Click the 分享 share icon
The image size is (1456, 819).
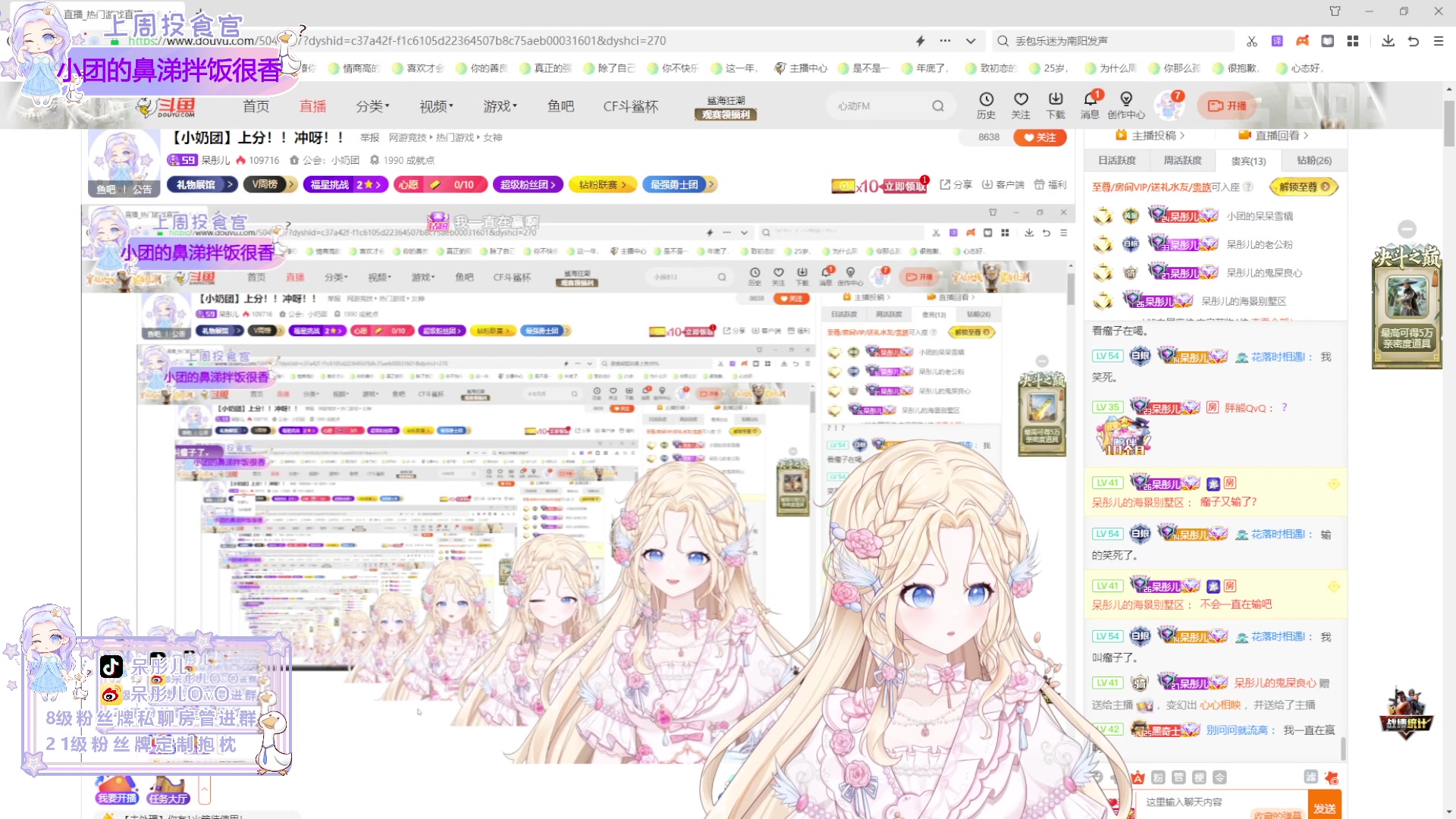(x=955, y=184)
